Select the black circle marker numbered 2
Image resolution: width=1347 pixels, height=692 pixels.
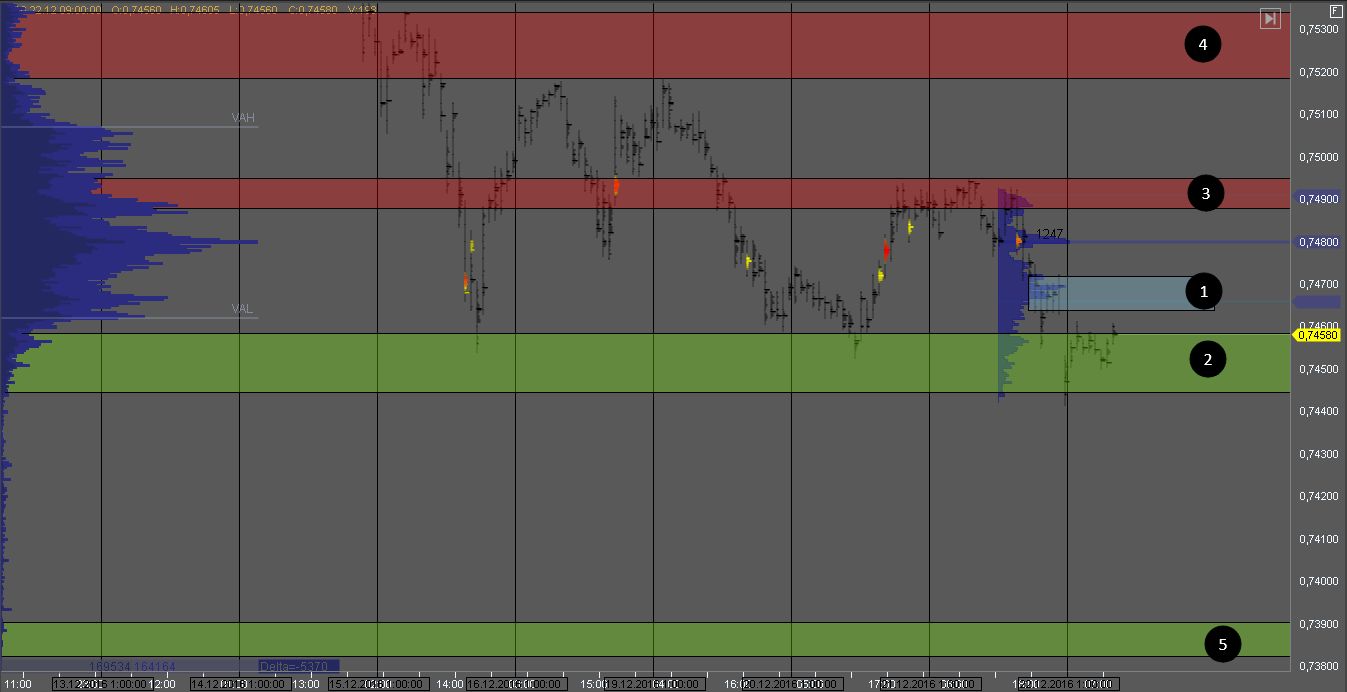[x=1207, y=360]
